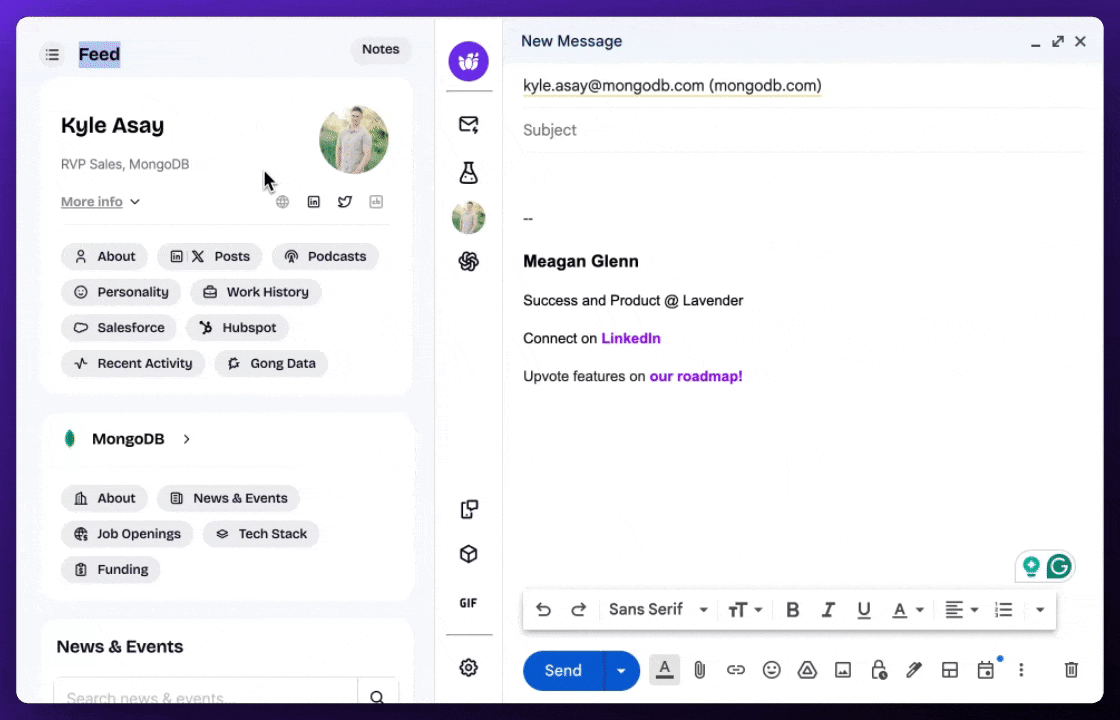Open the text size dropdown
Screen dimensions: 1120x720
coord(745,609)
